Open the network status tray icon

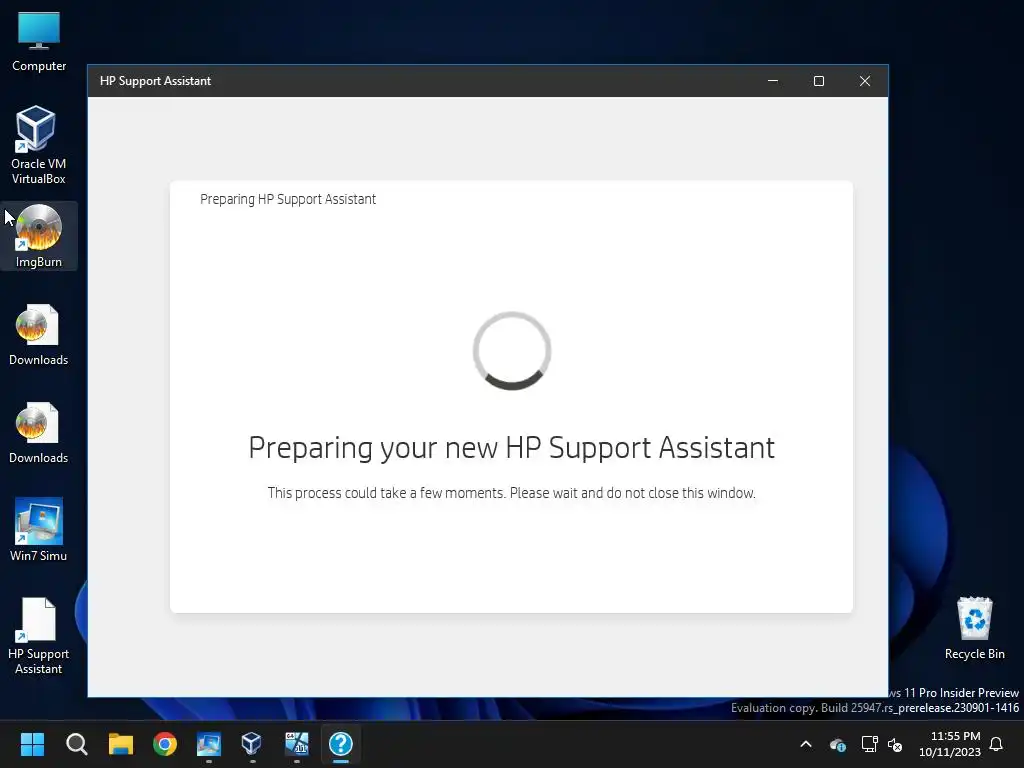coord(869,744)
